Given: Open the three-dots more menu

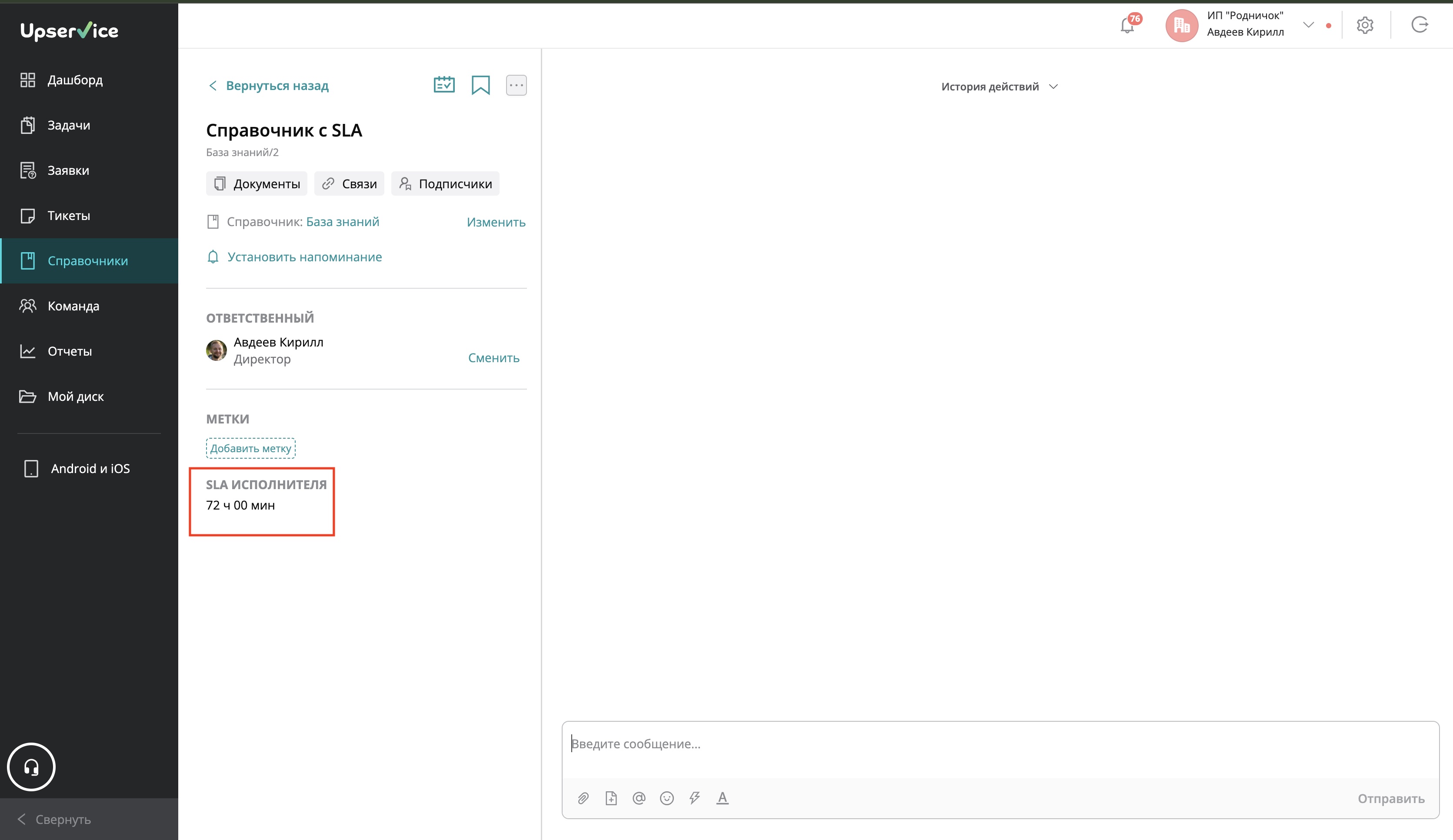Looking at the screenshot, I should 516,85.
